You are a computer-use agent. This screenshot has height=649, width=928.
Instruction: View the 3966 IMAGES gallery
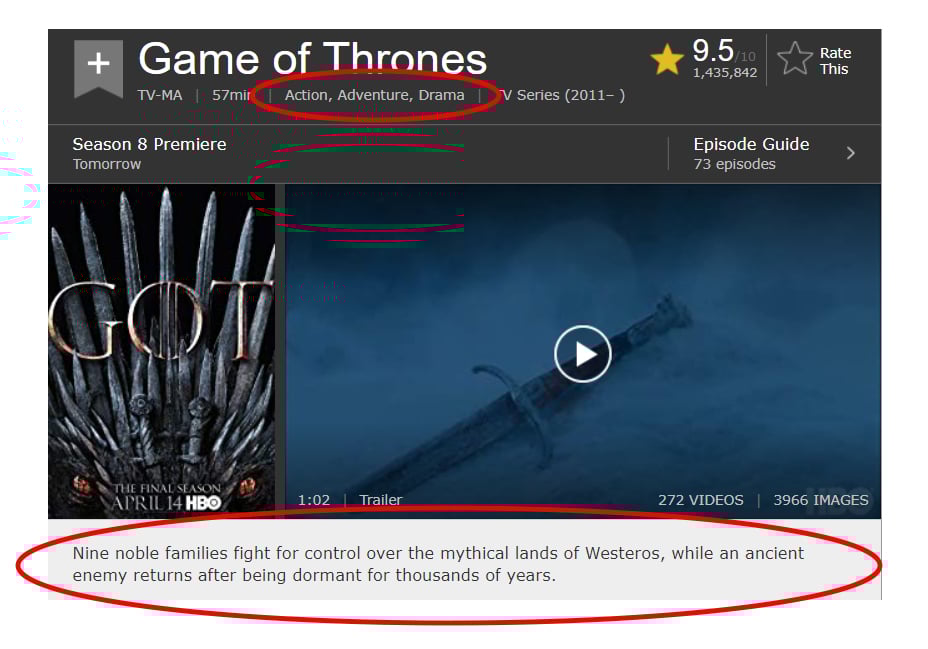click(821, 500)
